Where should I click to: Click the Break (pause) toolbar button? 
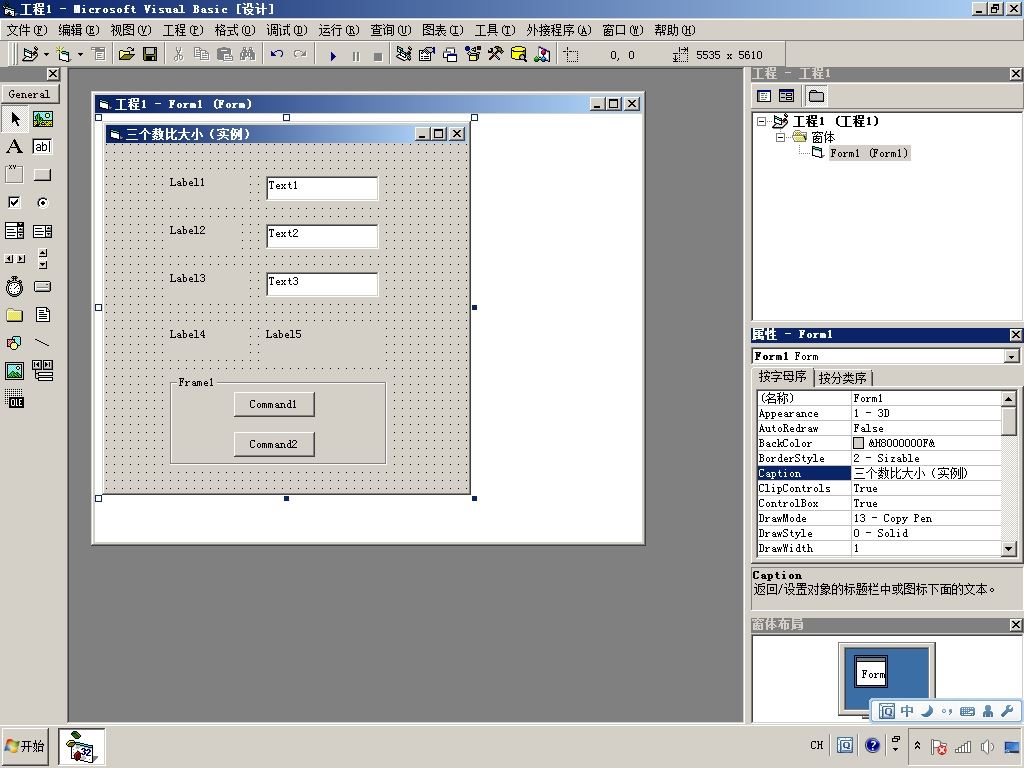point(356,56)
